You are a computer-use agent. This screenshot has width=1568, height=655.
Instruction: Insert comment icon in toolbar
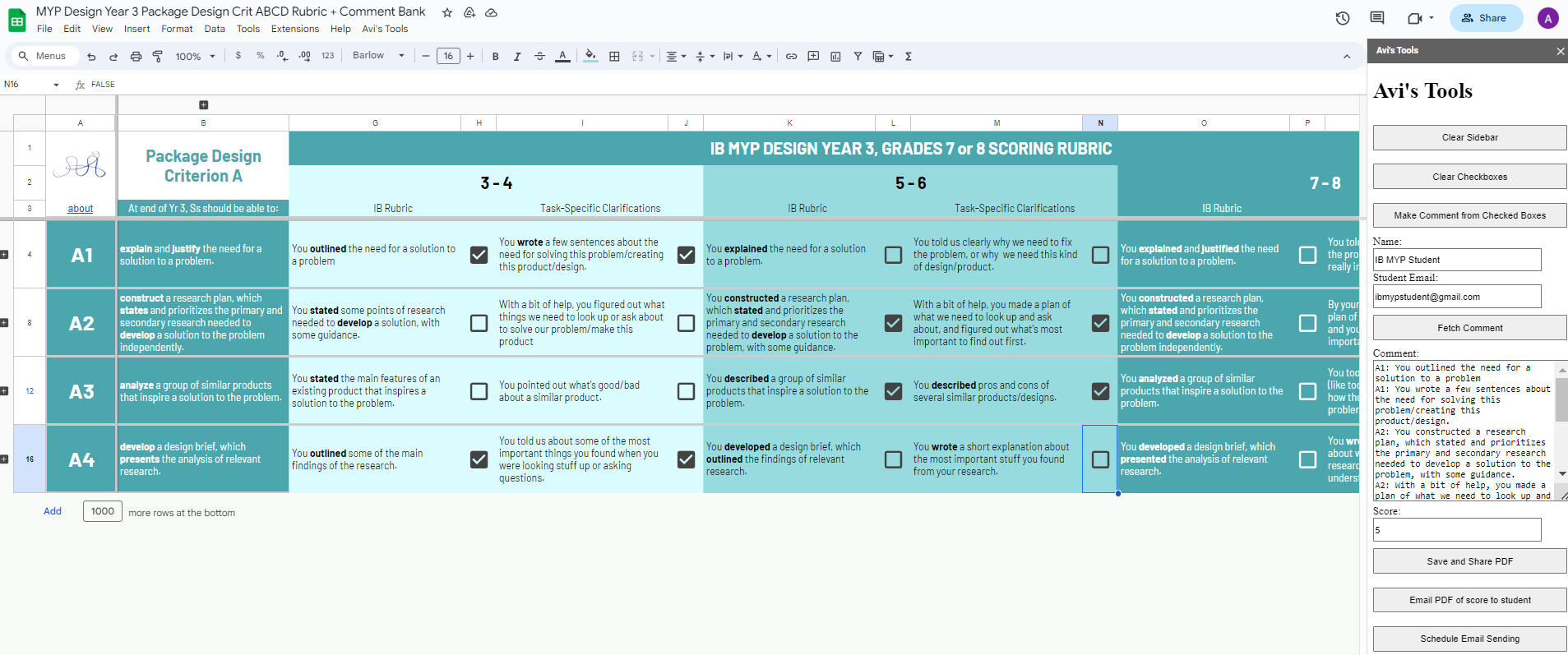click(x=813, y=57)
